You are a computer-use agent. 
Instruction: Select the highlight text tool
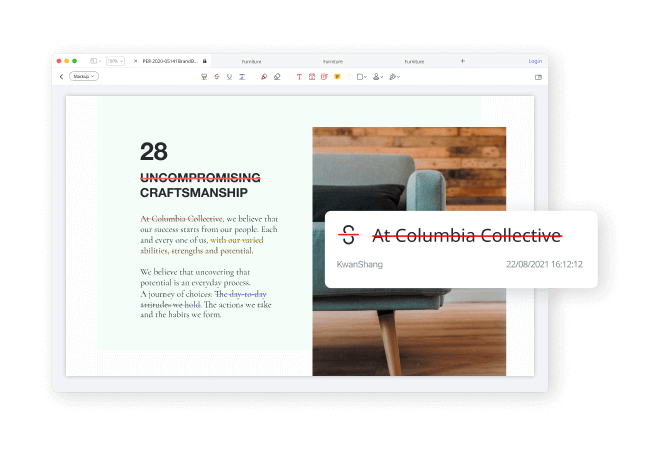click(204, 77)
